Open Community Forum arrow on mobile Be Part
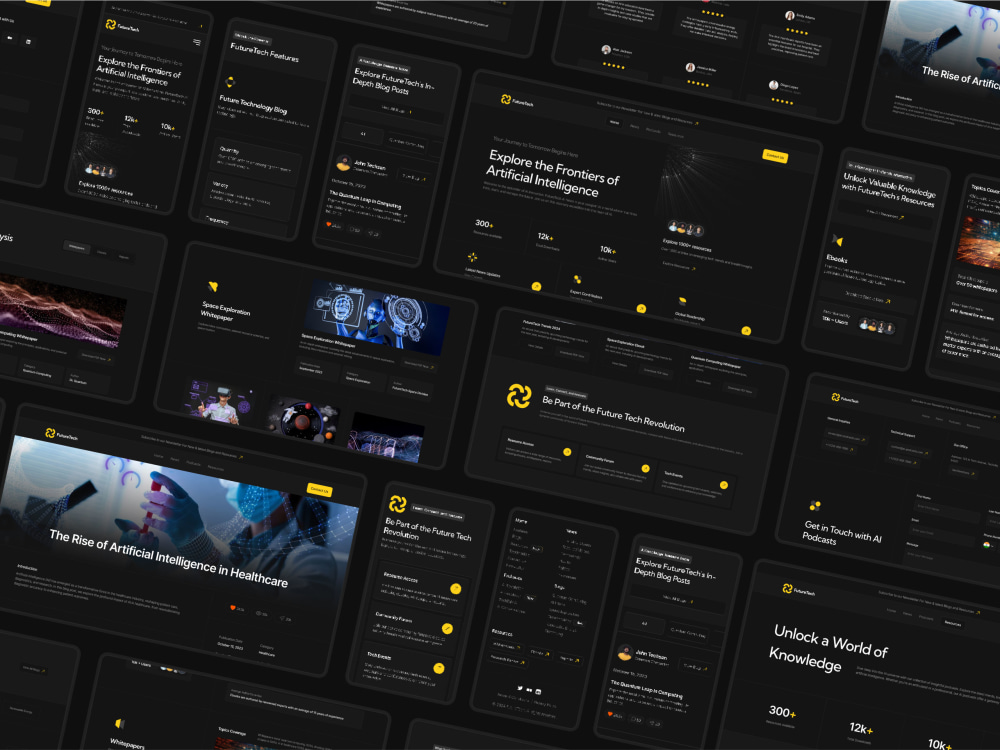Image resolution: width=1000 pixels, height=750 pixels. pyautogui.click(x=447, y=628)
